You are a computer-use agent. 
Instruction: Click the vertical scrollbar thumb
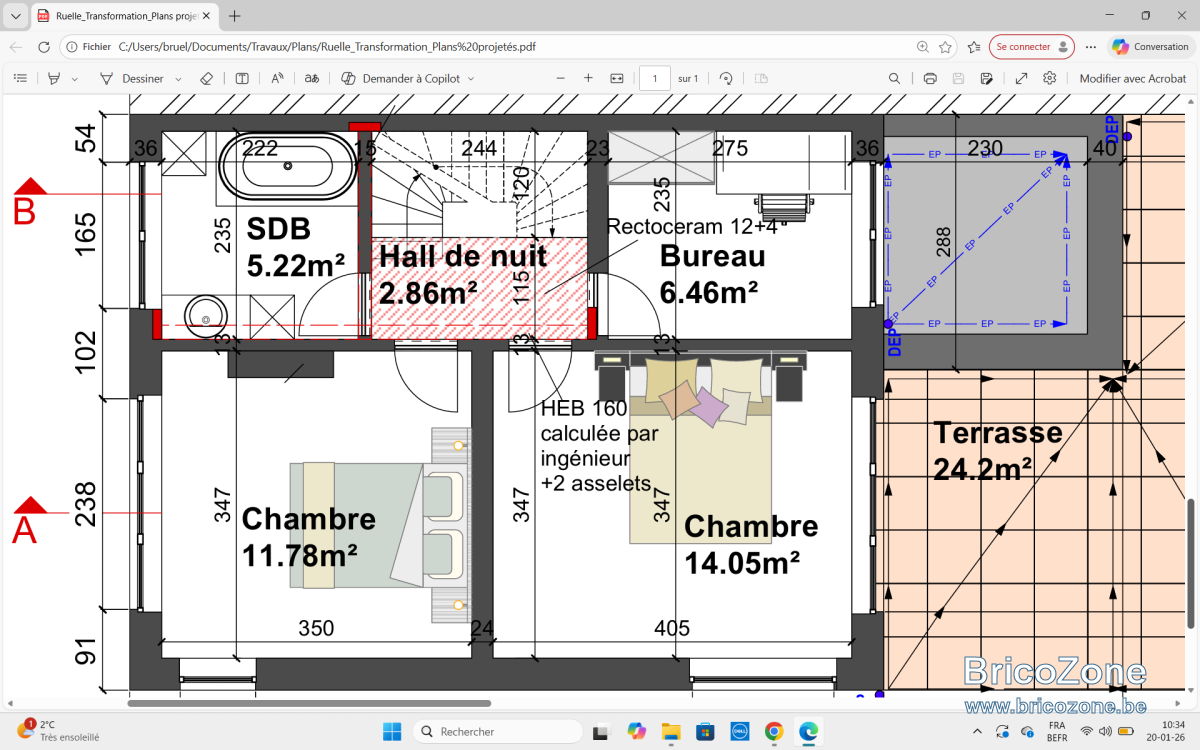[1191, 563]
